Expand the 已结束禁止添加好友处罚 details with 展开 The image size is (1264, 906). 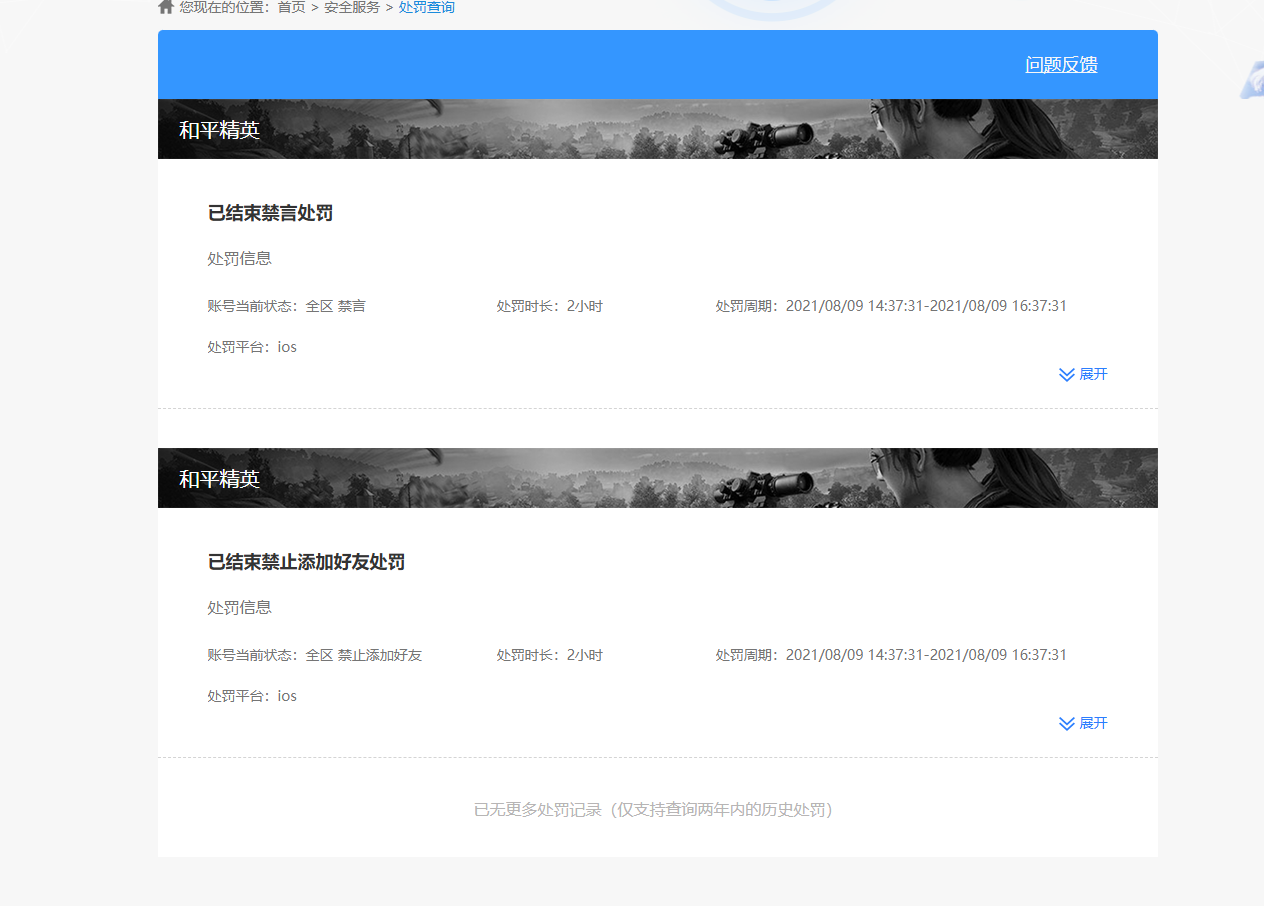(1093, 723)
